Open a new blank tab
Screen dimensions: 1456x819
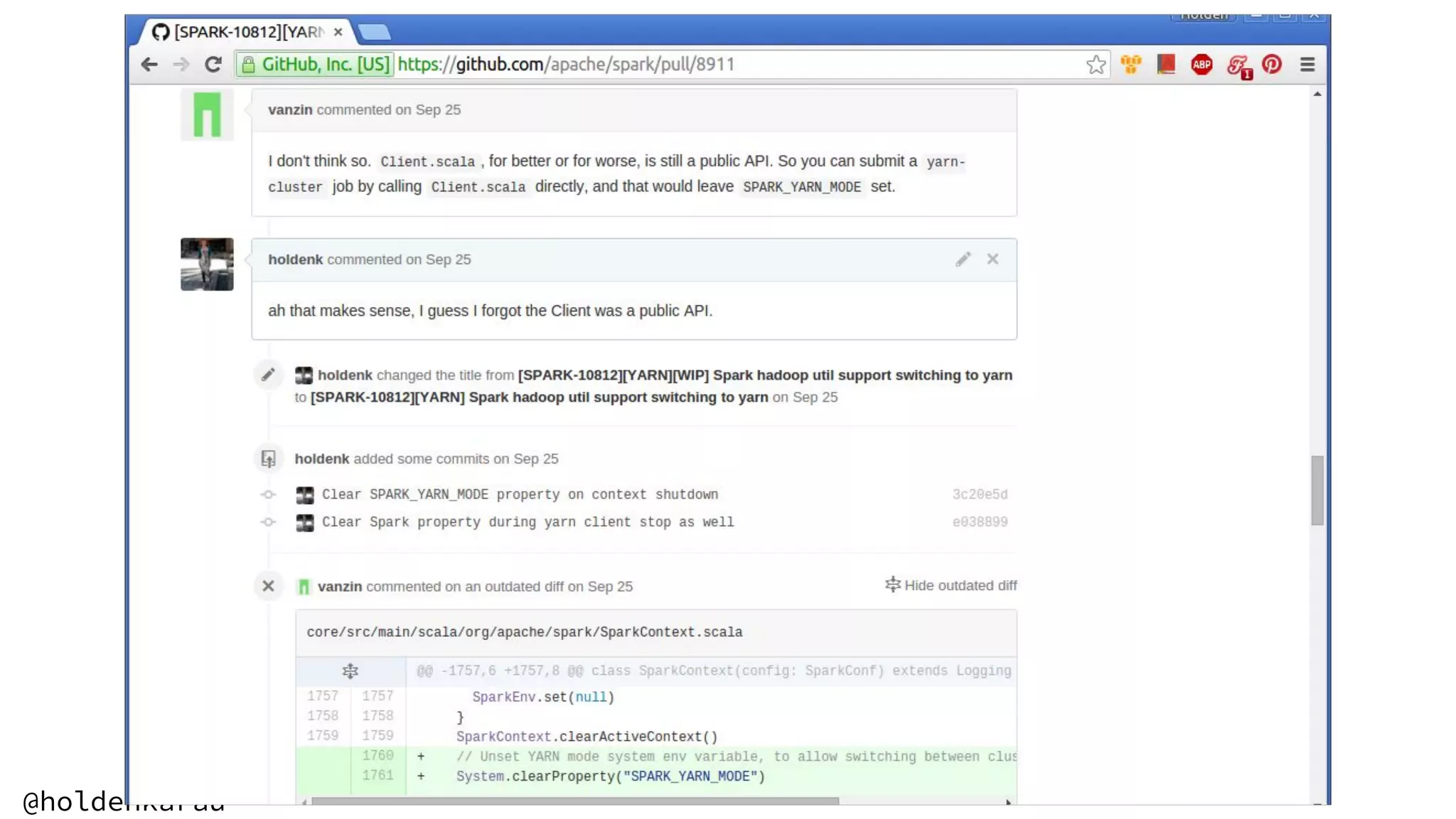coord(374,32)
